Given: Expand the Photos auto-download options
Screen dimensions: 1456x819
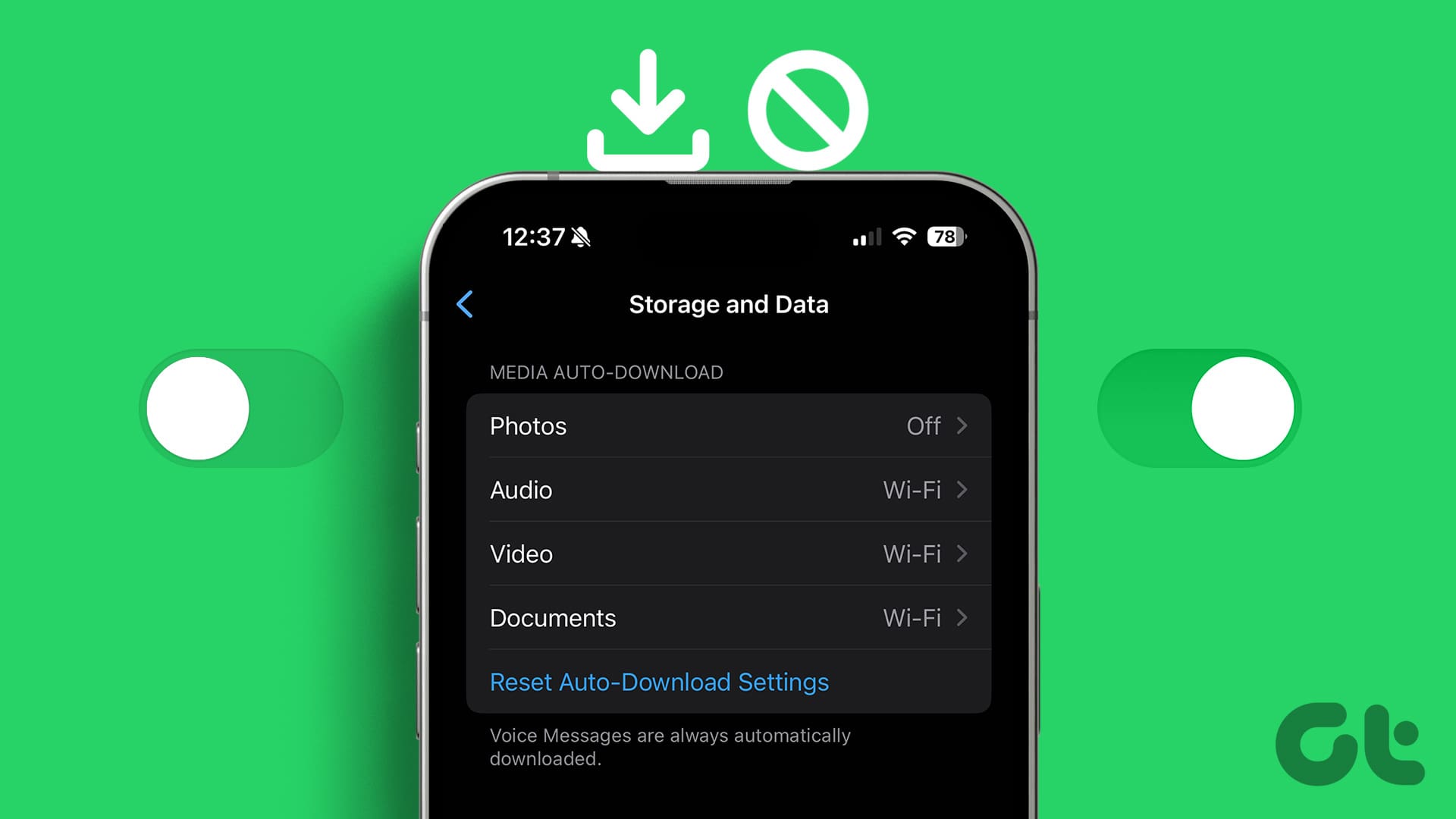Looking at the screenshot, I should [727, 425].
